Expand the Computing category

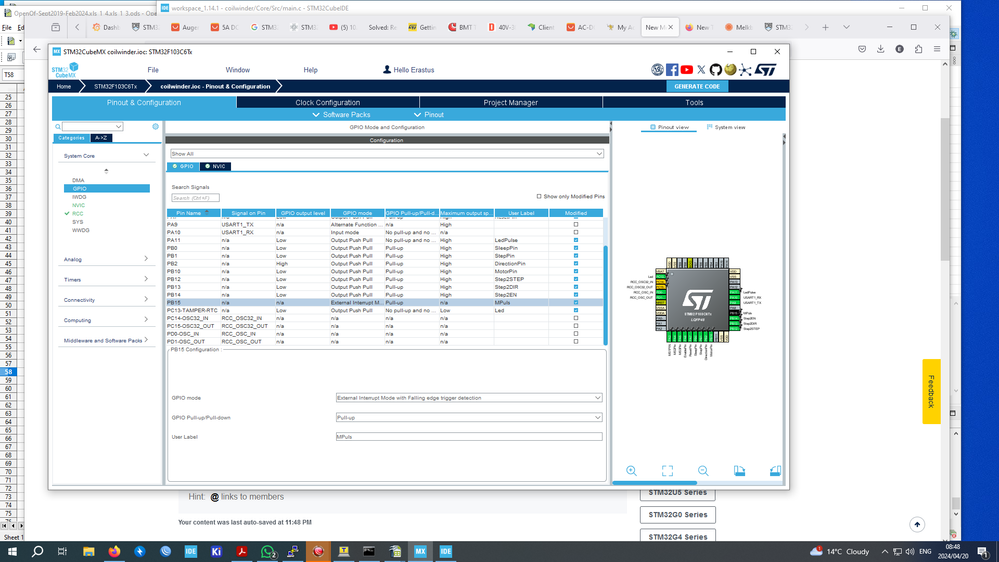pos(146,320)
